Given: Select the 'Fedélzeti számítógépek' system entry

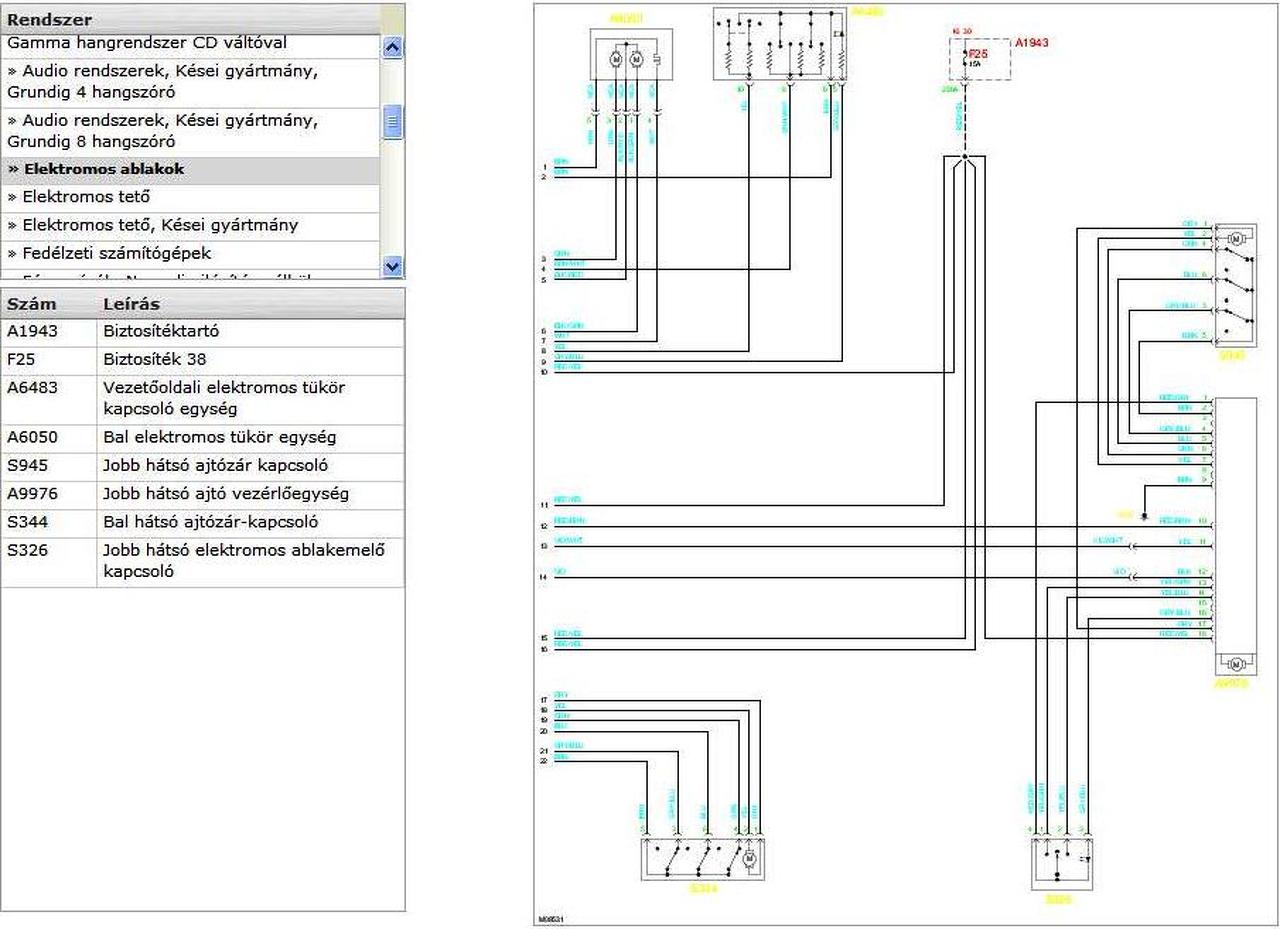Looking at the screenshot, I should point(192,253).
